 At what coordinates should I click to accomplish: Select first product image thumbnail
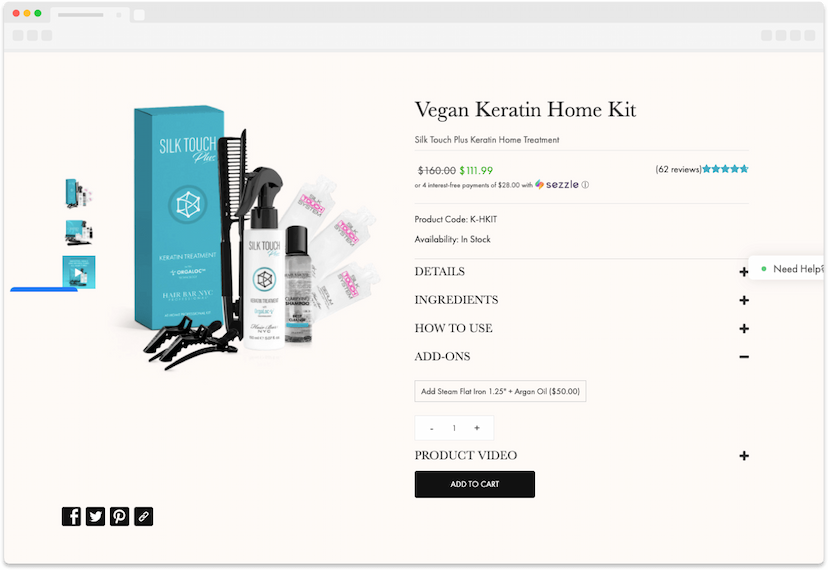click(79, 192)
